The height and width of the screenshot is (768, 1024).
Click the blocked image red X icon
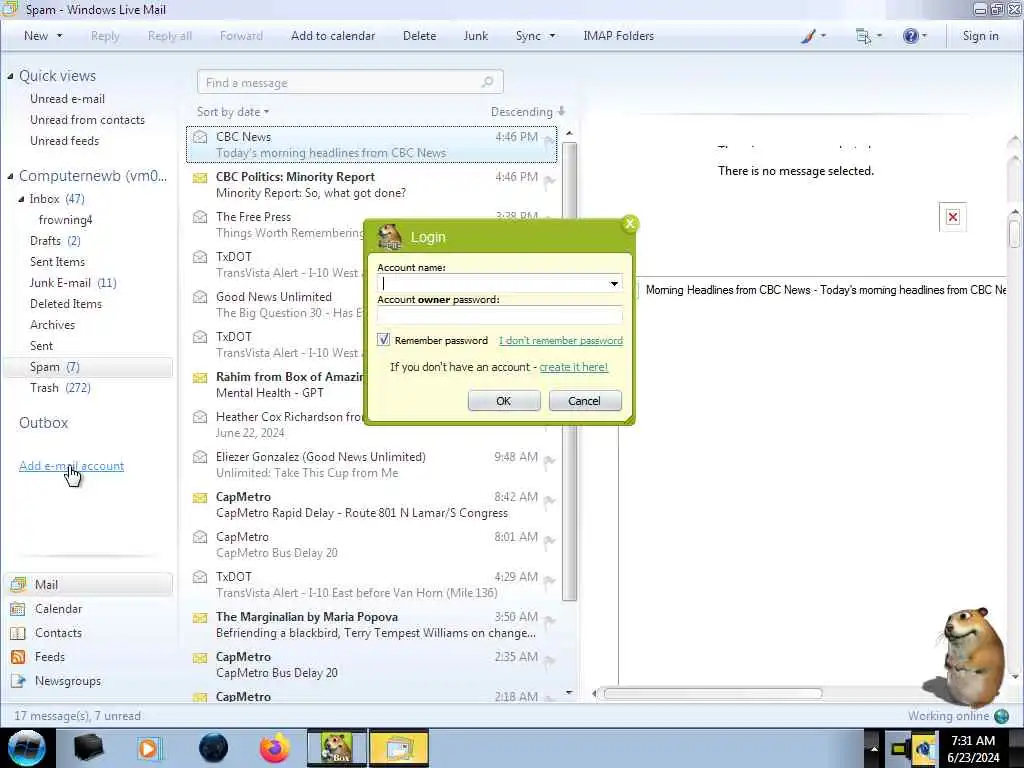point(953,217)
